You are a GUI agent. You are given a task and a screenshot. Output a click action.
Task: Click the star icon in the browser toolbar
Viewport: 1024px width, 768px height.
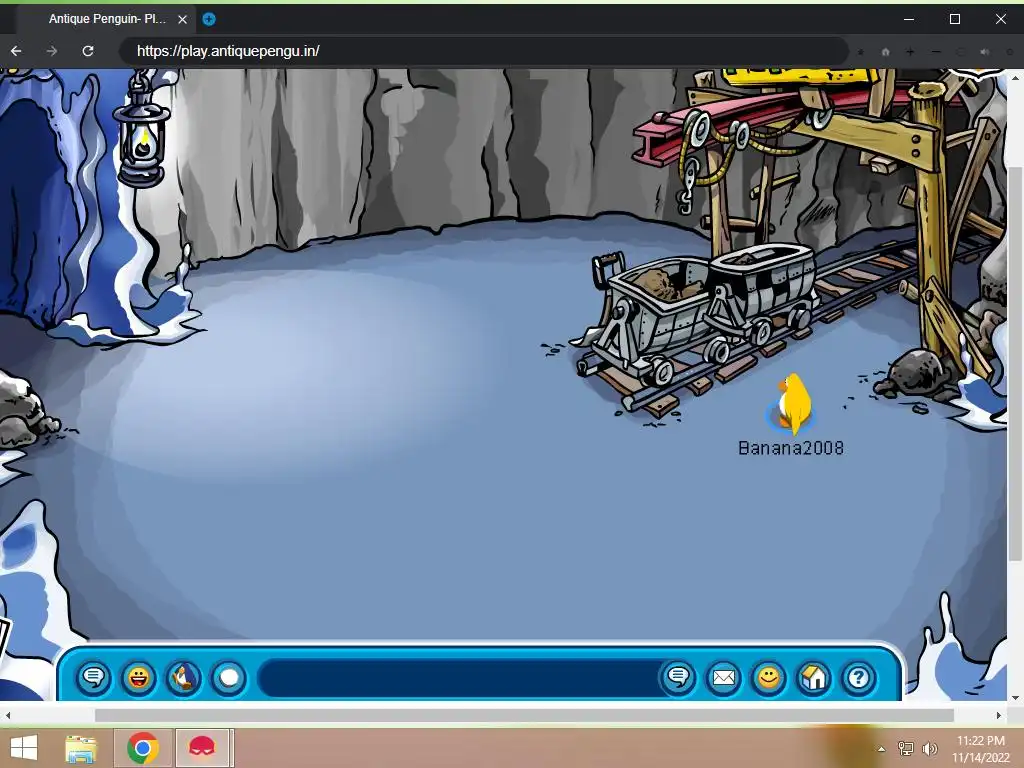tap(861, 52)
